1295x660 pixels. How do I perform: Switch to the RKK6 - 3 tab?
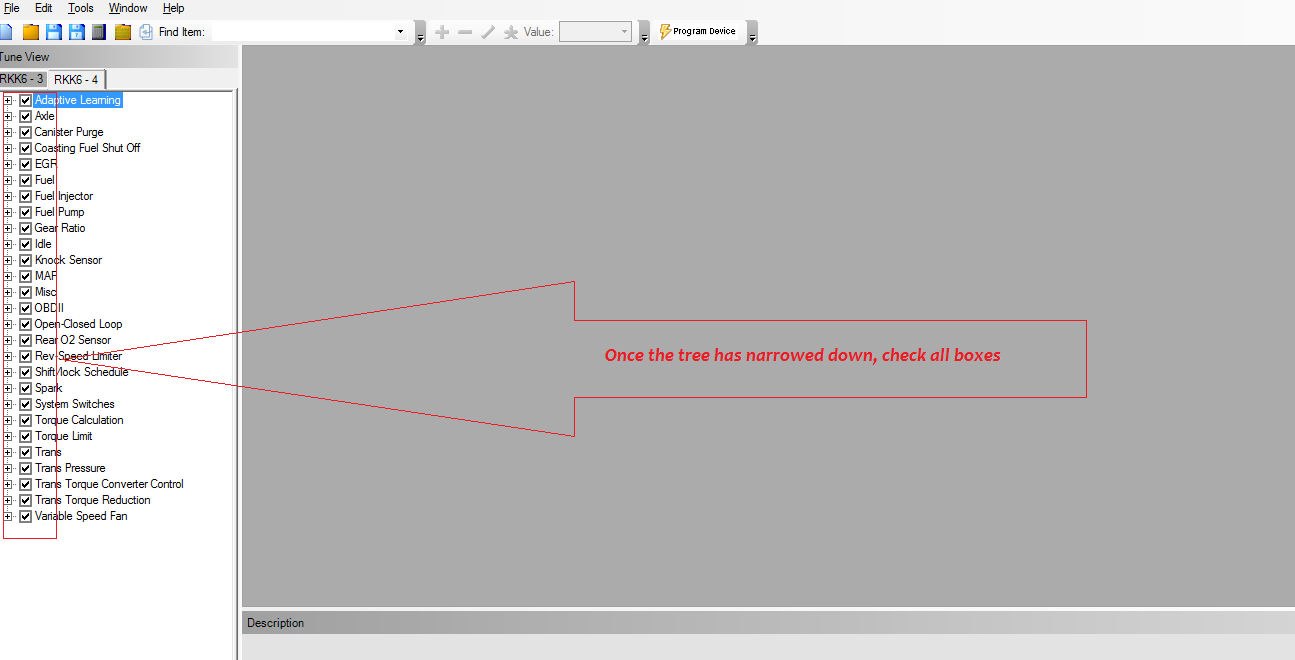21,79
